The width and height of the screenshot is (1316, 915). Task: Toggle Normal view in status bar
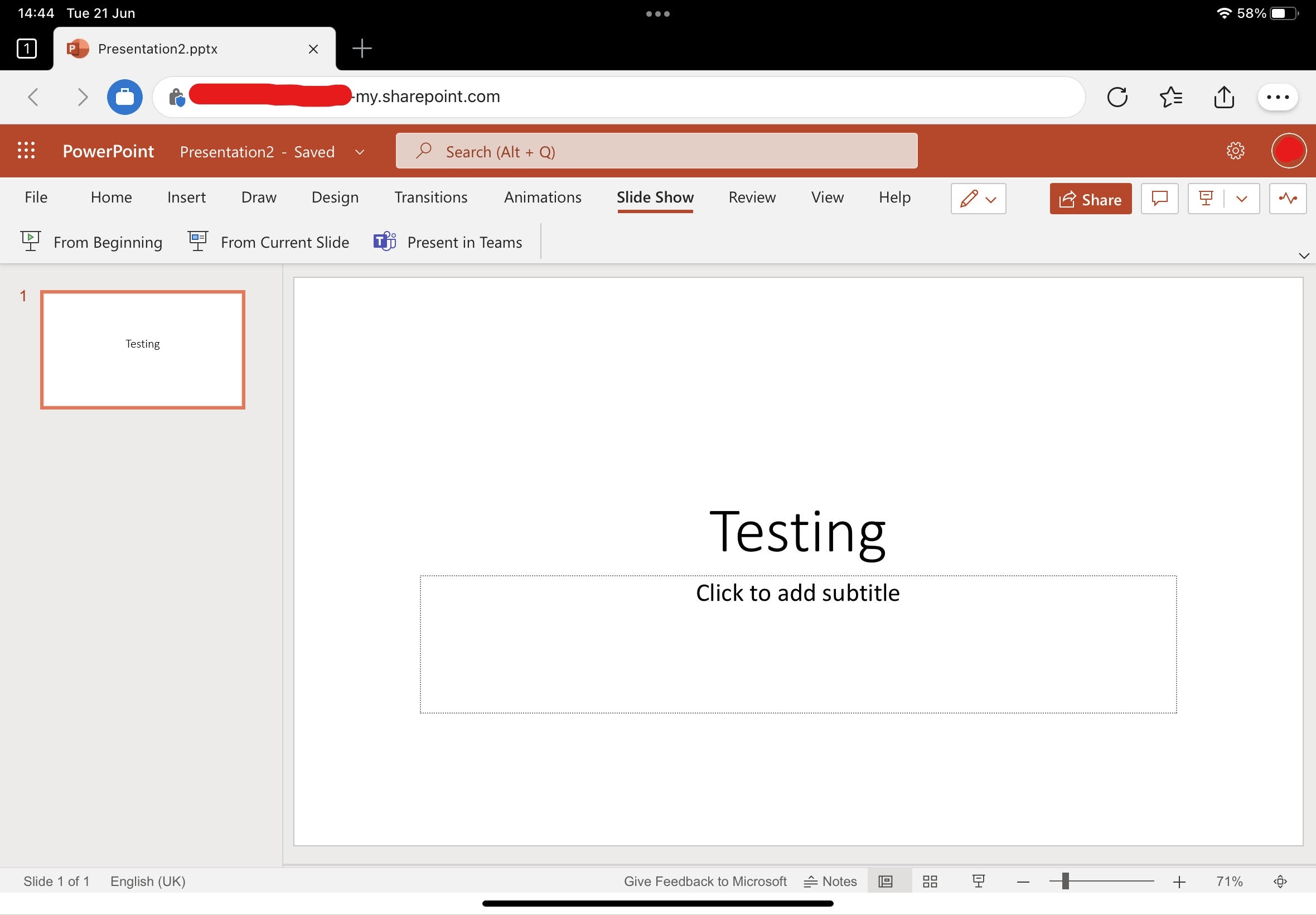[885, 881]
